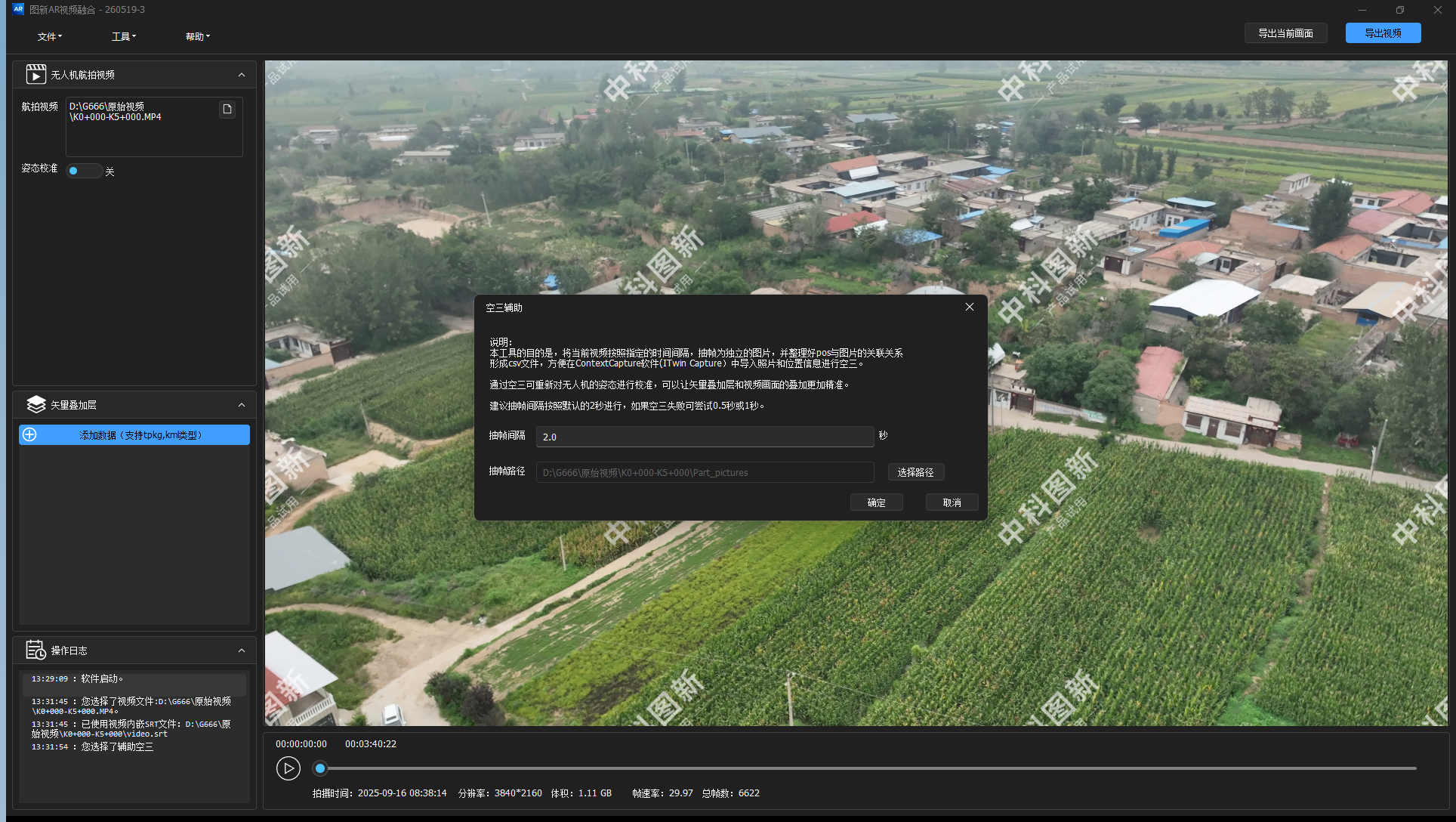
Task: Click the 抽帧间隔 input field
Action: click(705, 437)
